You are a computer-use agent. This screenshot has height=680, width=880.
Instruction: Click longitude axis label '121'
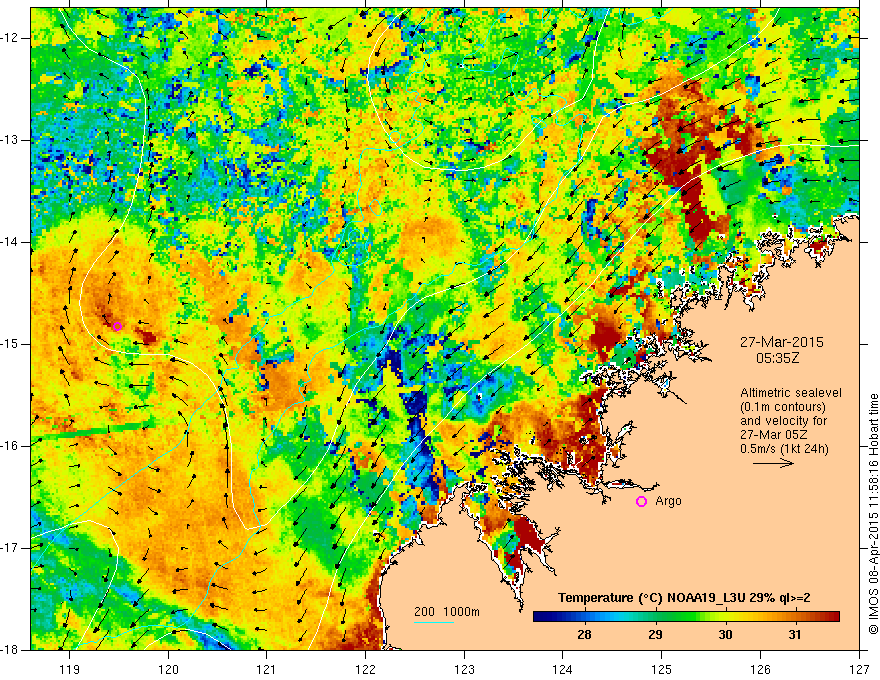pyautogui.click(x=267, y=669)
